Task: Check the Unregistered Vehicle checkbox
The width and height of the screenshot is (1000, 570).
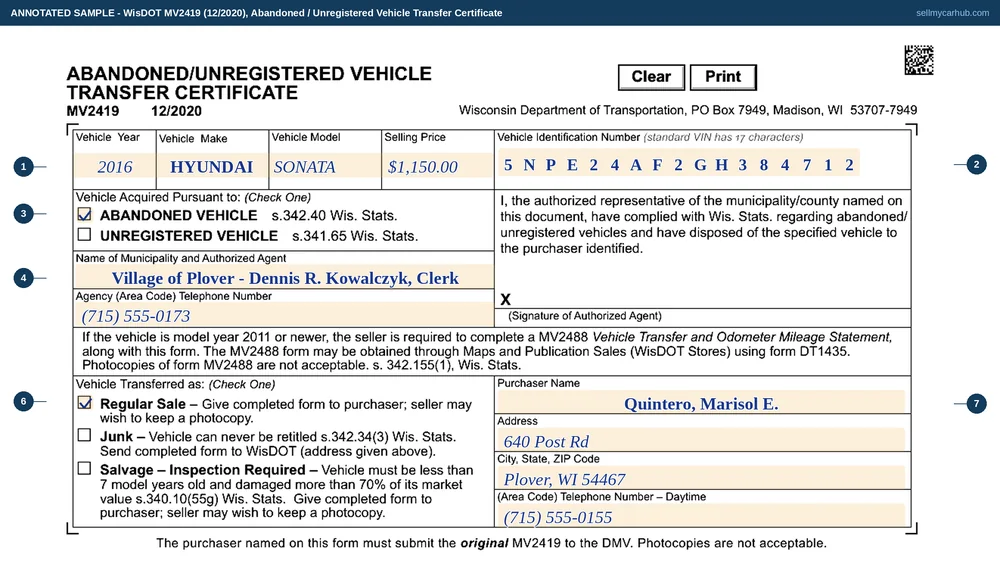Action: point(84,235)
